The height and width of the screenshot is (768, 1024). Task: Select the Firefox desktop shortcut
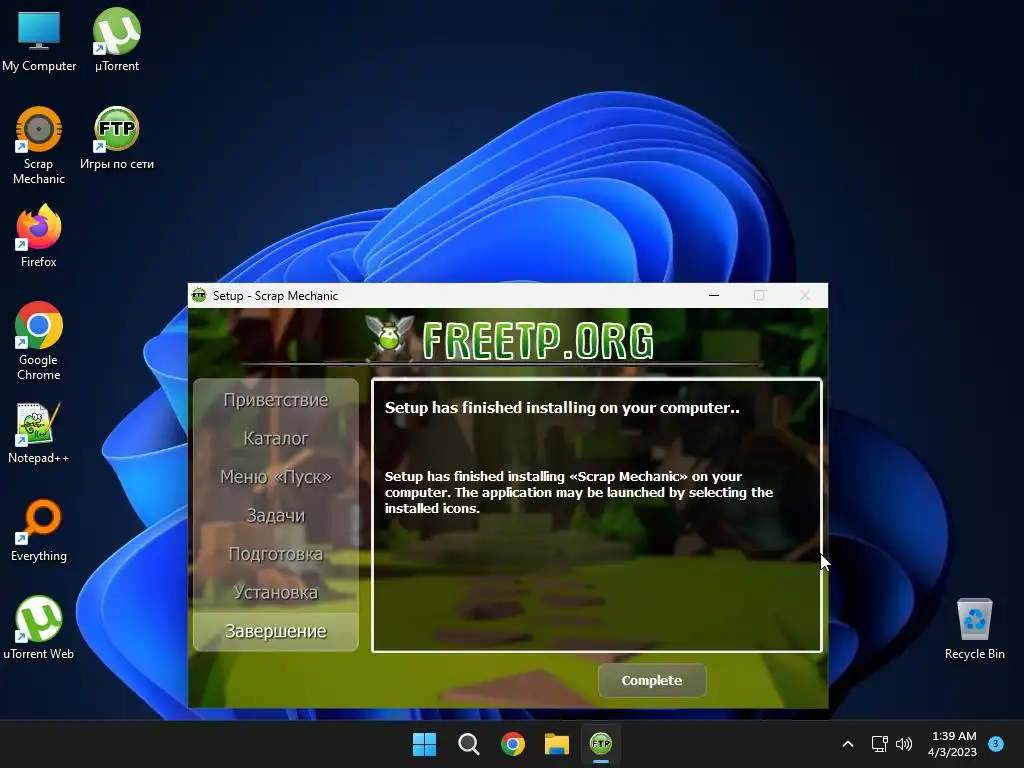coord(39,236)
